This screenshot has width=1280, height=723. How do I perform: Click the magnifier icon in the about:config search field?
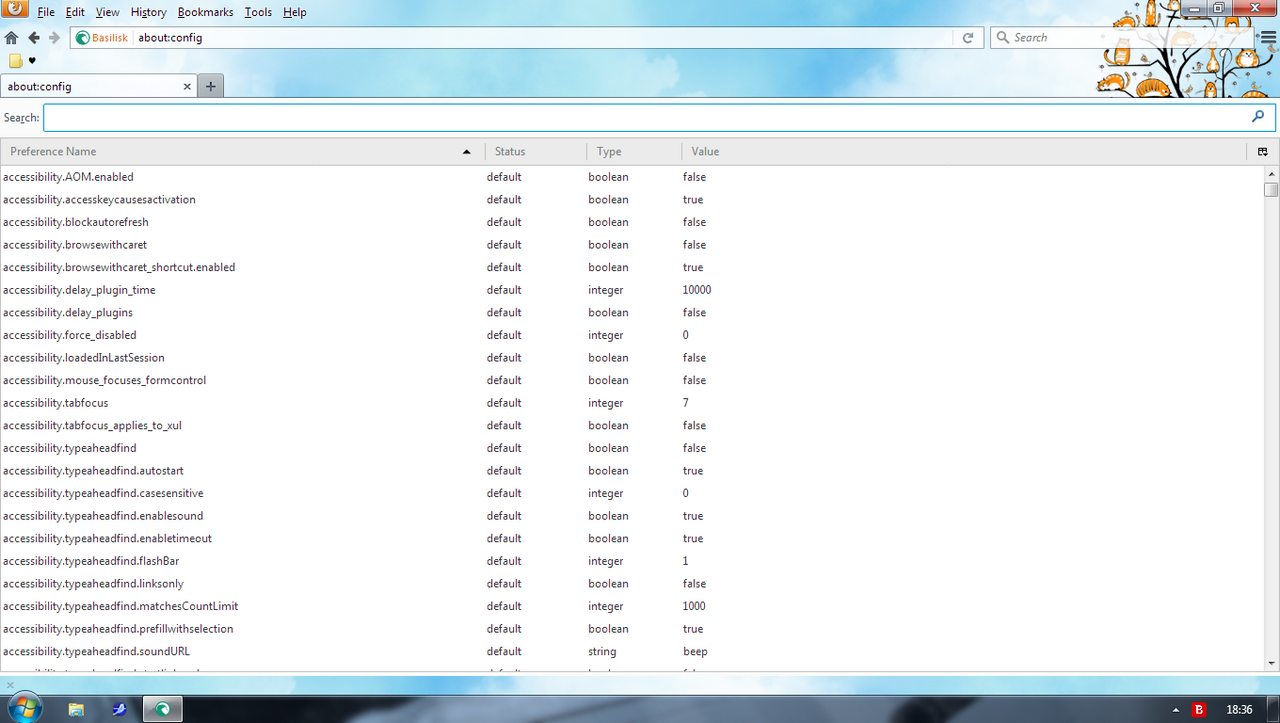pyautogui.click(x=1258, y=117)
